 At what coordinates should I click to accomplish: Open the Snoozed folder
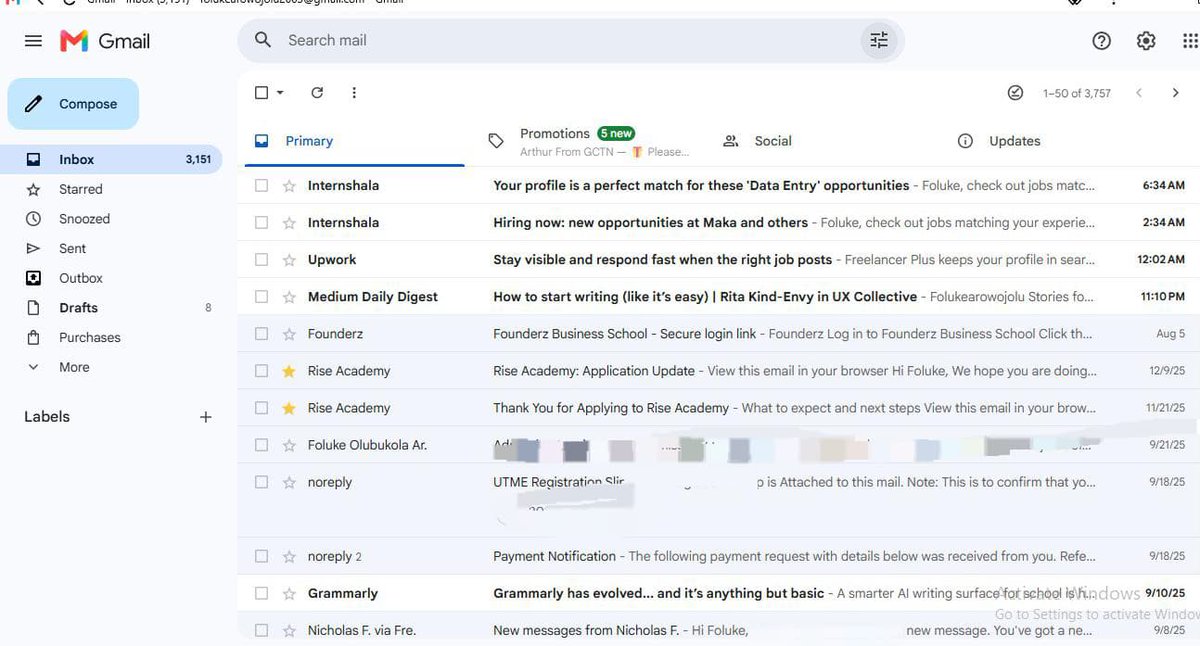(x=84, y=219)
